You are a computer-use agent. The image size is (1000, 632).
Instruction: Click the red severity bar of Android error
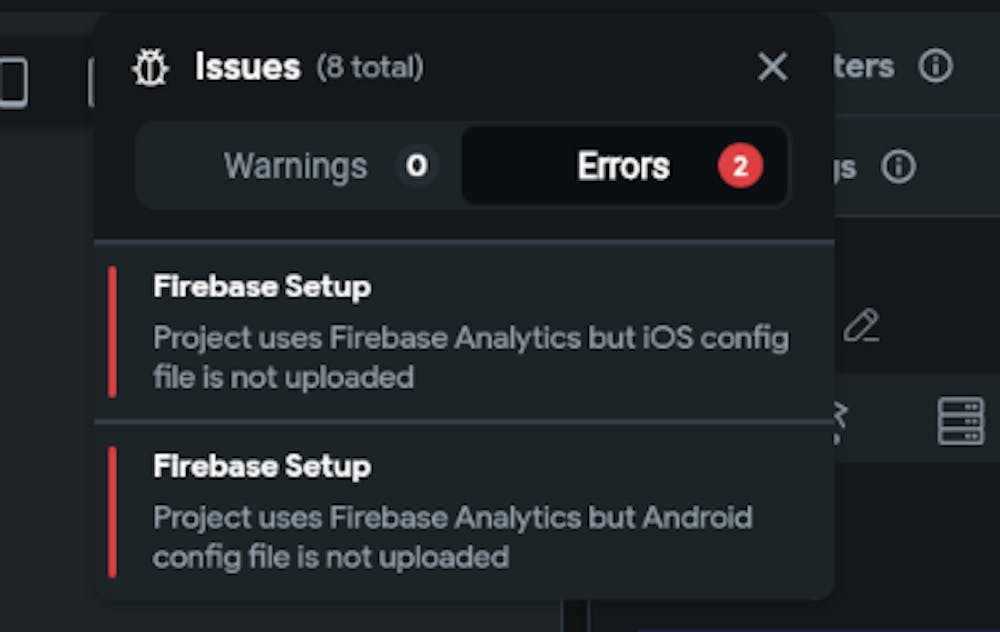pyautogui.click(x=112, y=511)
